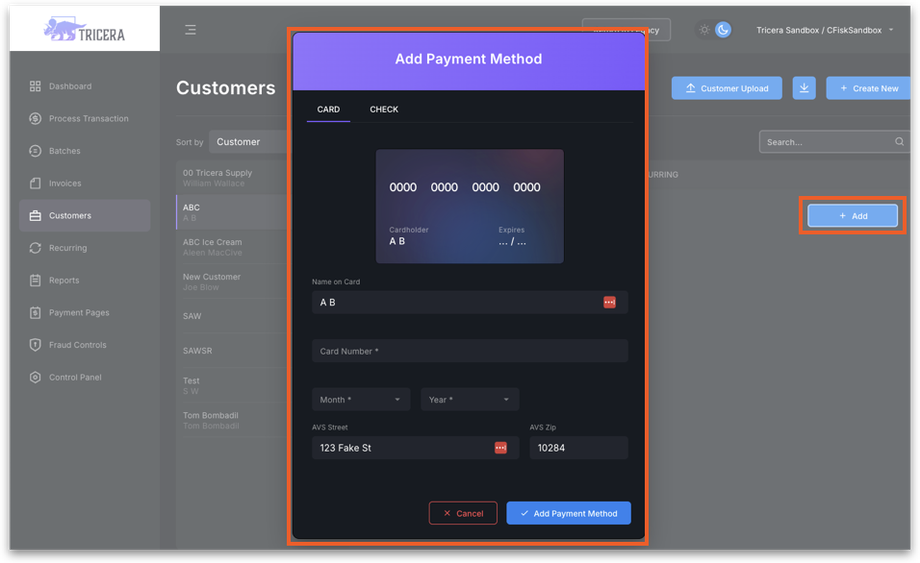The image size is (920, 563).
Task: Click red icon in Name on Card field
Action: point(610,302)
